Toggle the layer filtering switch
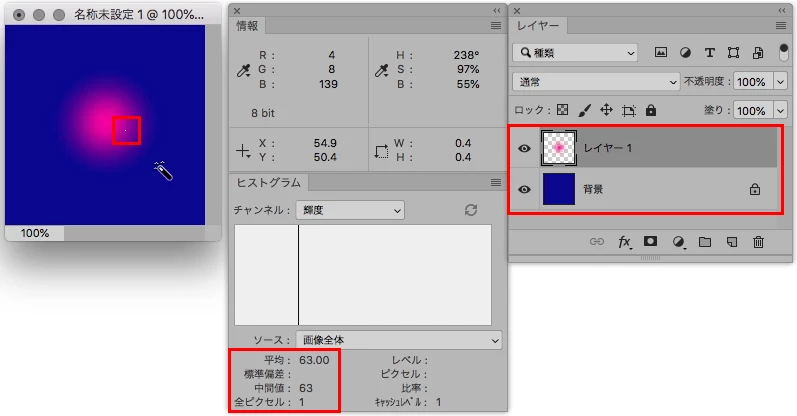This screenshot has height=416, width=797. [x=783, y=53]
